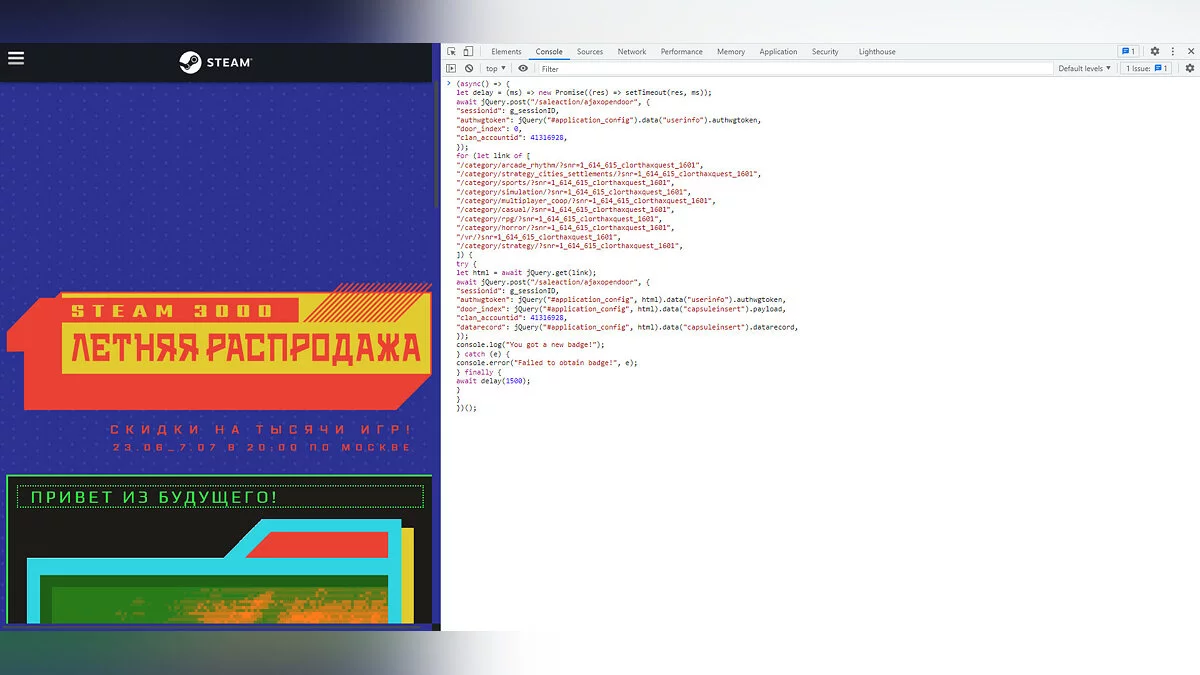
Task: Click the inspect element picker icon
Action: (452, 52)
